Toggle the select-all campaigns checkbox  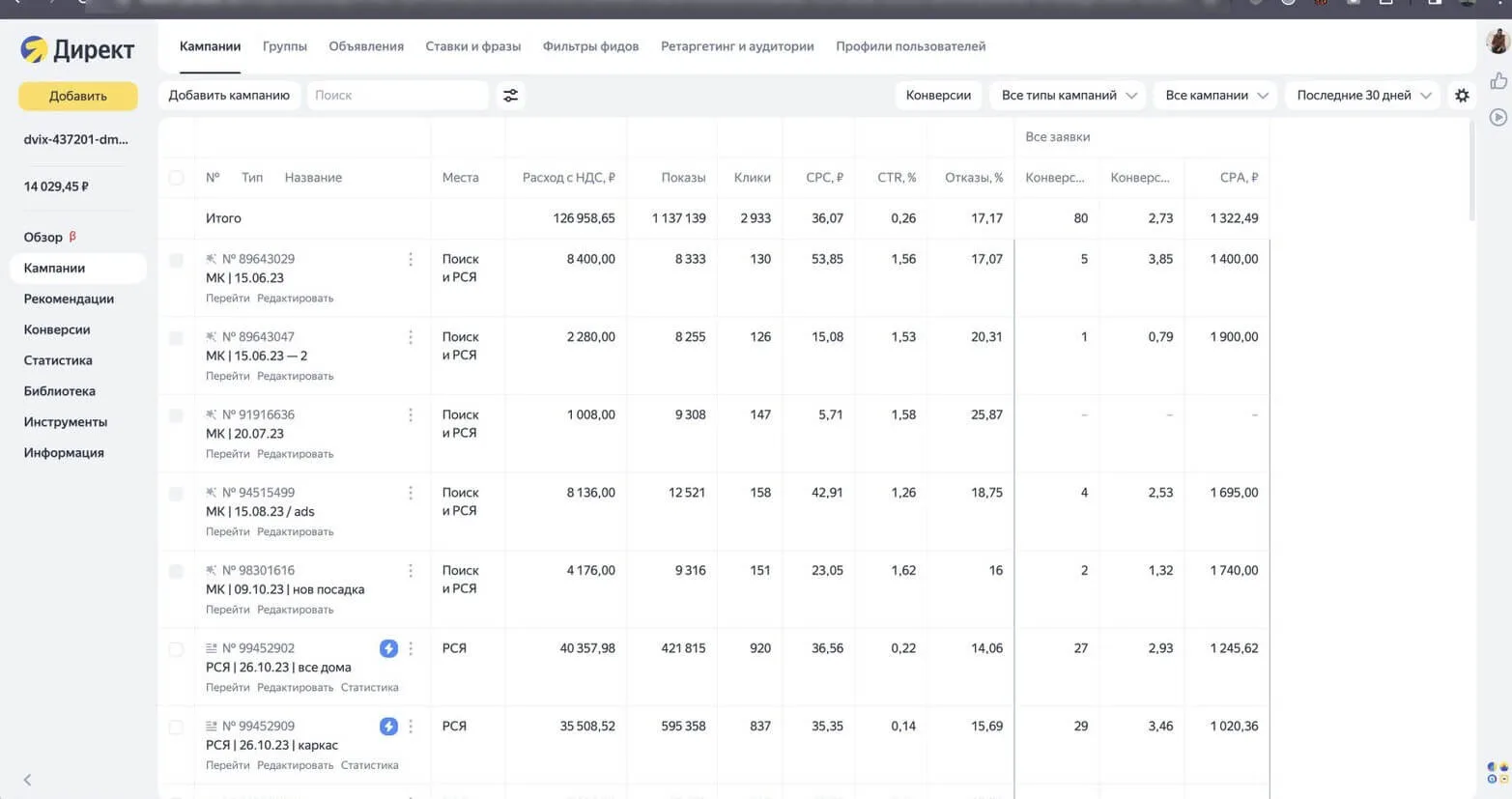(x=176, y=178)
